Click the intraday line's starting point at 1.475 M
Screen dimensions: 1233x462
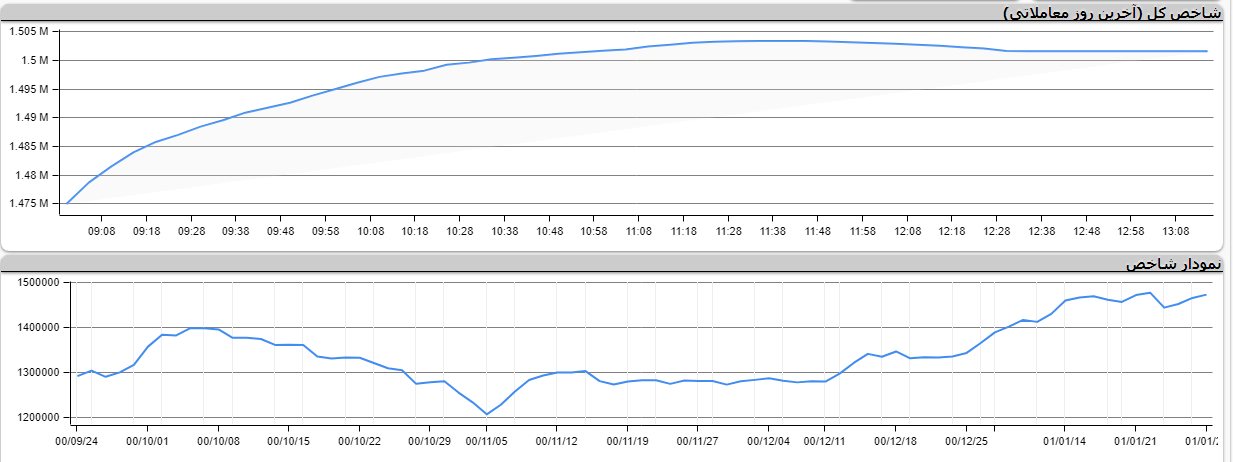click(67, 203)
